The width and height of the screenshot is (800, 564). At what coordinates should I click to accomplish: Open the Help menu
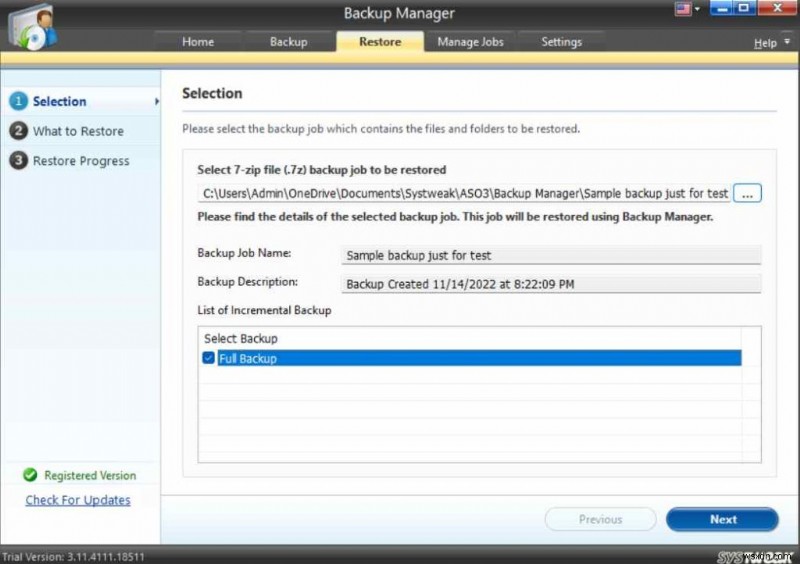tap(765, 43)
